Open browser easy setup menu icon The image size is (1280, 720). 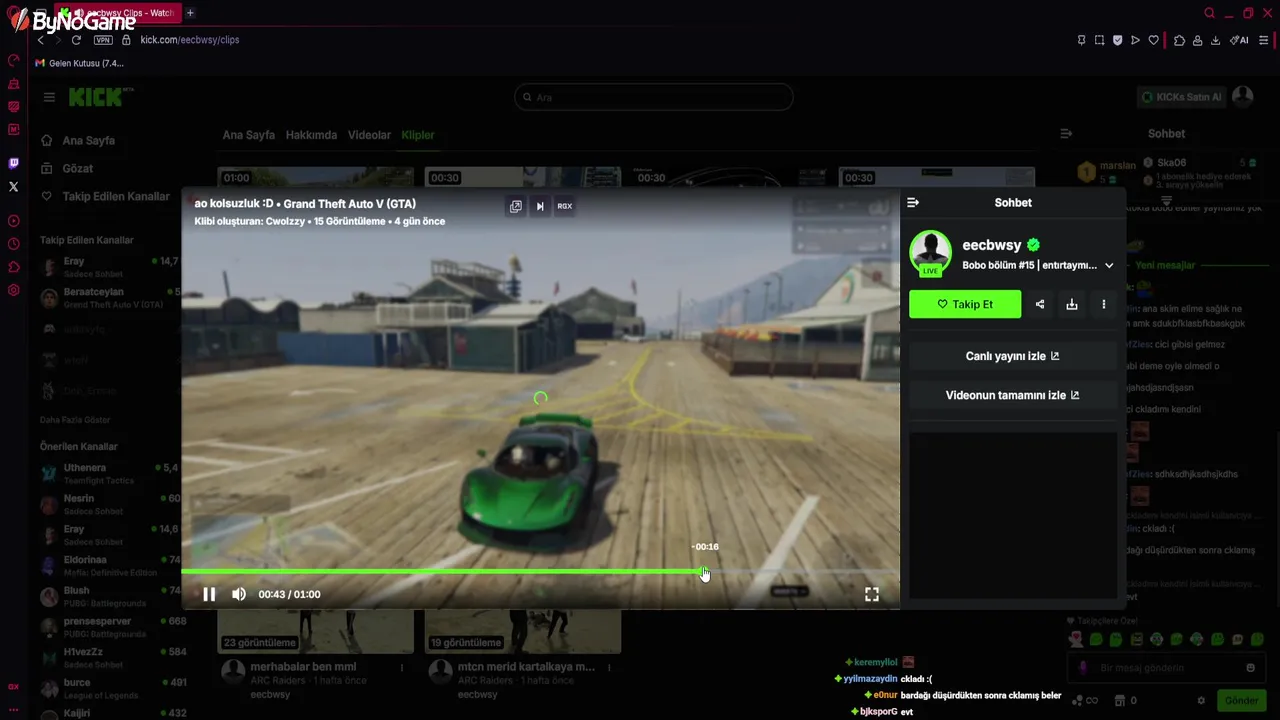coord(1264,40)
